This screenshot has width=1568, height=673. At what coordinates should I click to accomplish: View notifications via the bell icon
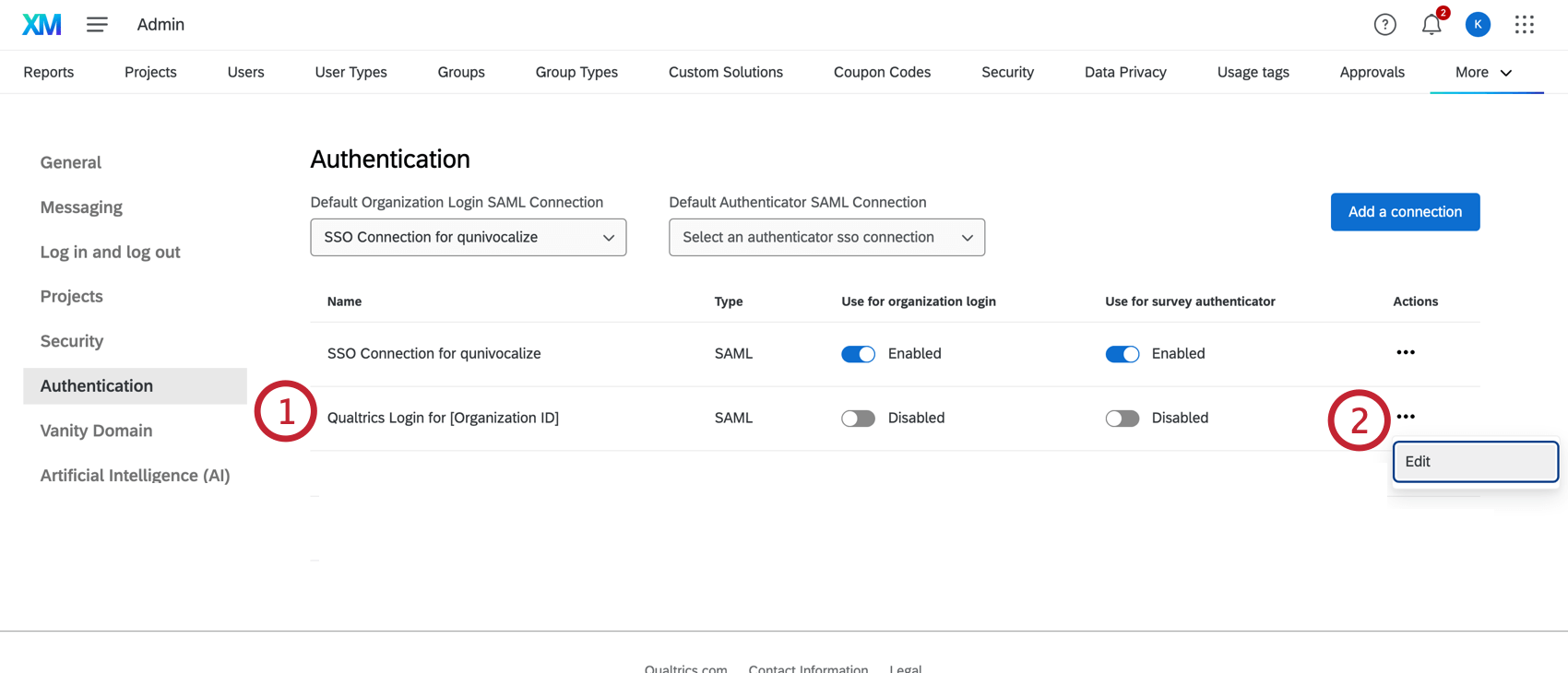click(1431, 25)
